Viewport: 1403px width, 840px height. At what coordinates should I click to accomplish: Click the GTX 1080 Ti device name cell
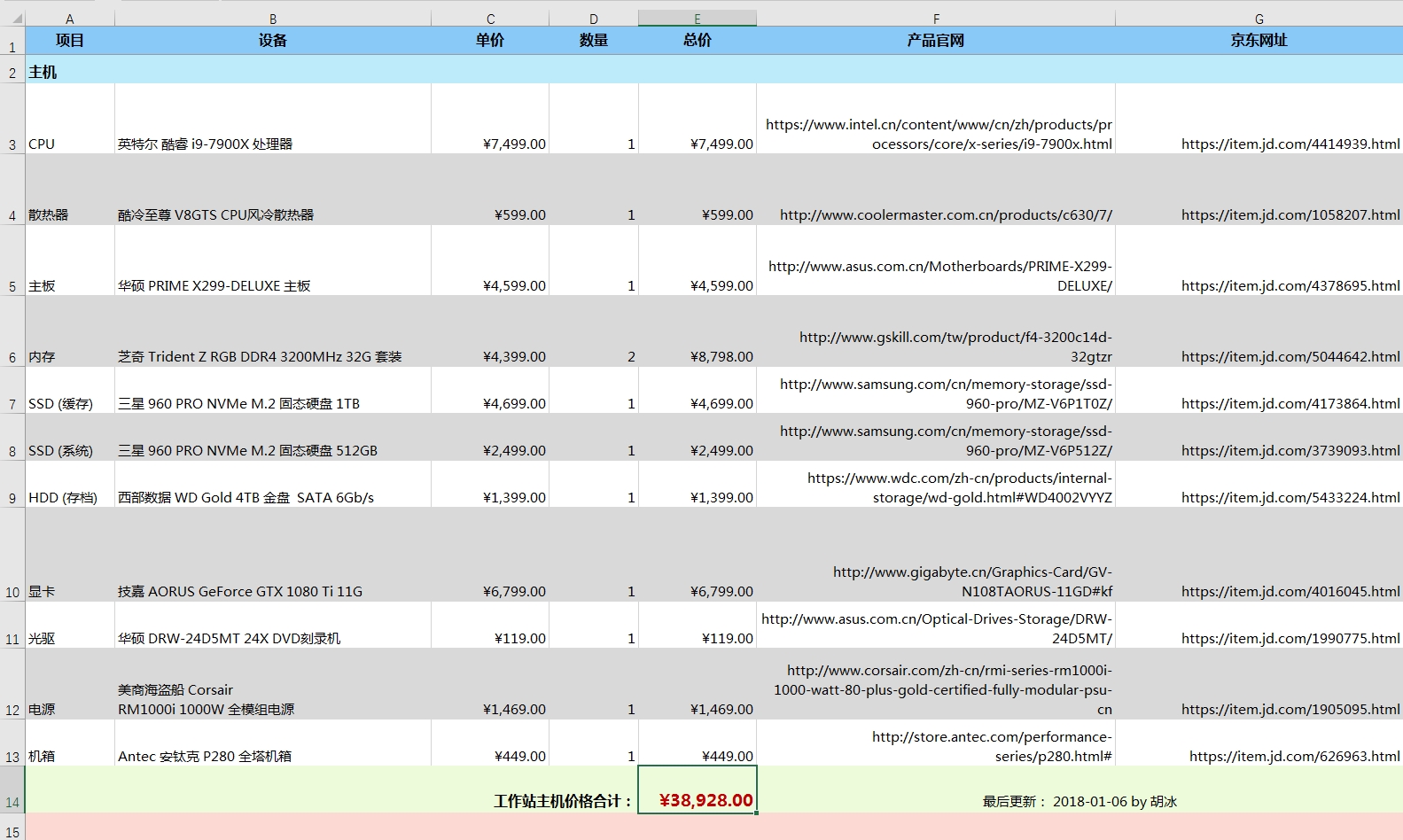(272, 591)
